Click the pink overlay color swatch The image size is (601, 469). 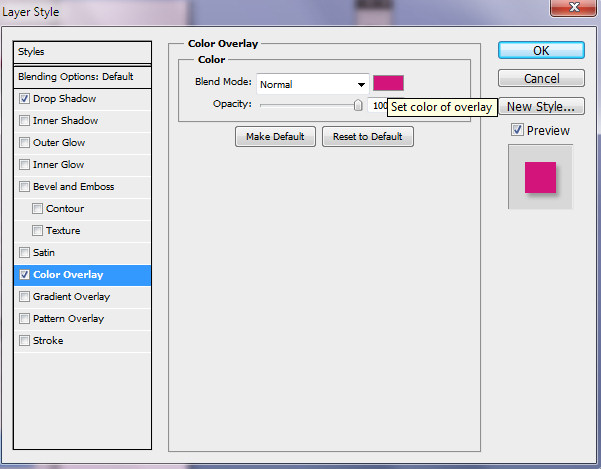388,83
